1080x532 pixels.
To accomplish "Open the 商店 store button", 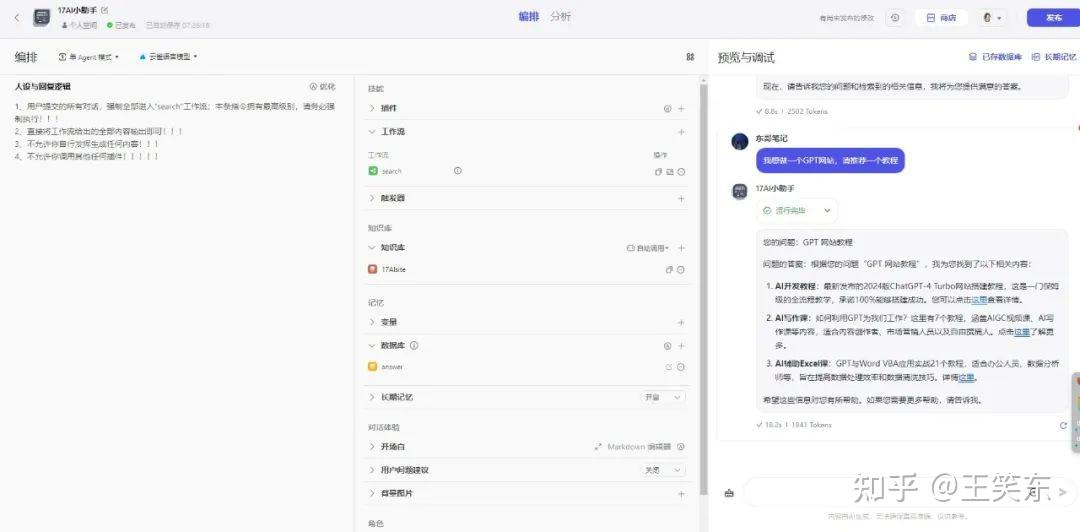I will [x=941, y=18].
